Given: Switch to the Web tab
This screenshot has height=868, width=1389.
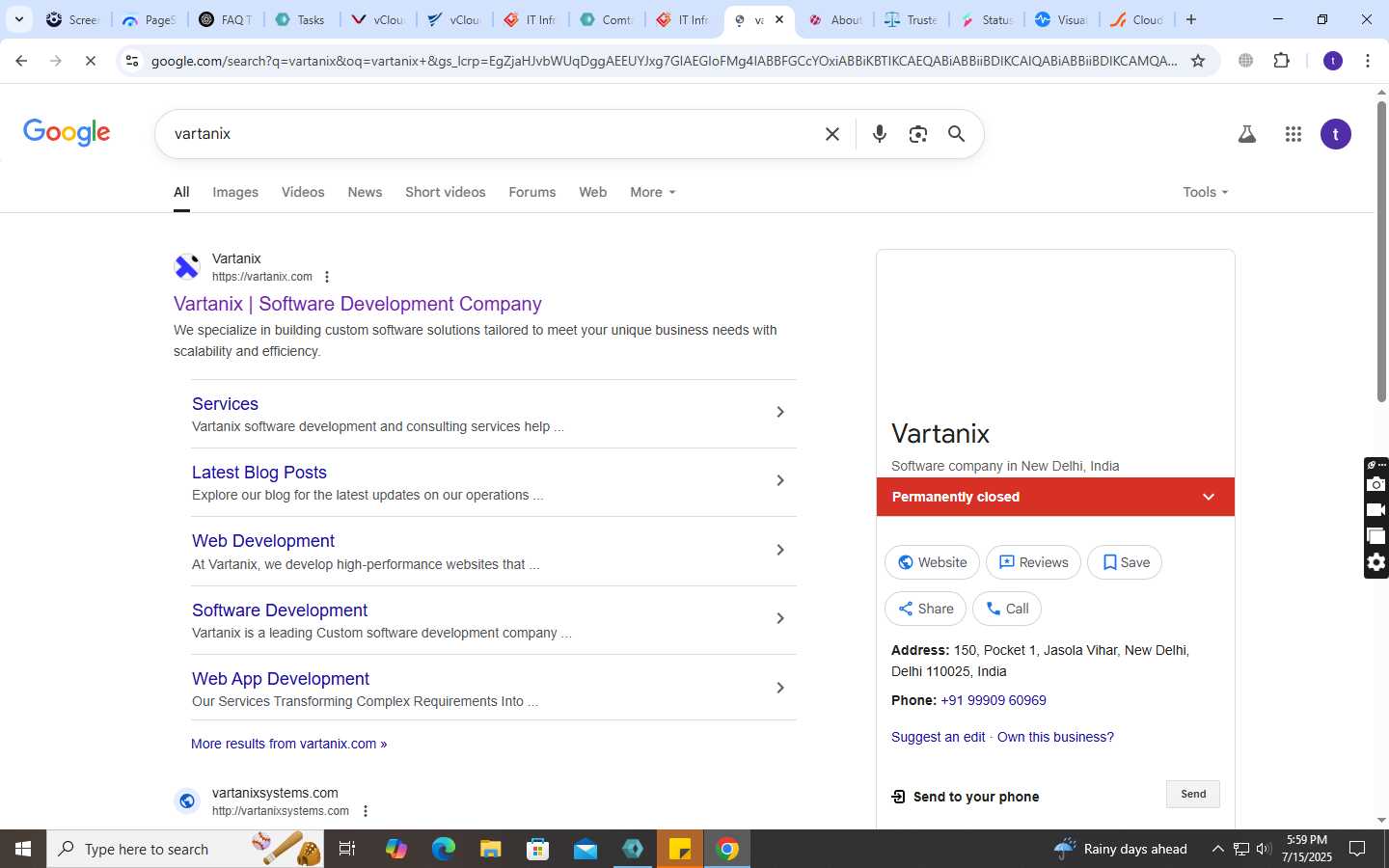Looking at the screenshot, I should [592, 192].
